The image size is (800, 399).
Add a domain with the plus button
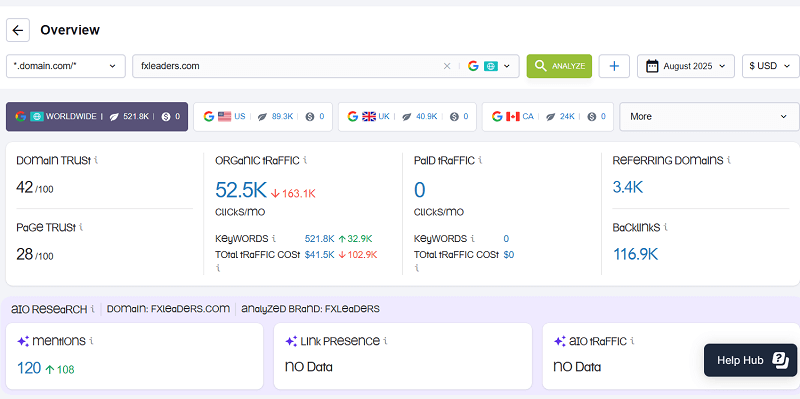tap(614, 66)
